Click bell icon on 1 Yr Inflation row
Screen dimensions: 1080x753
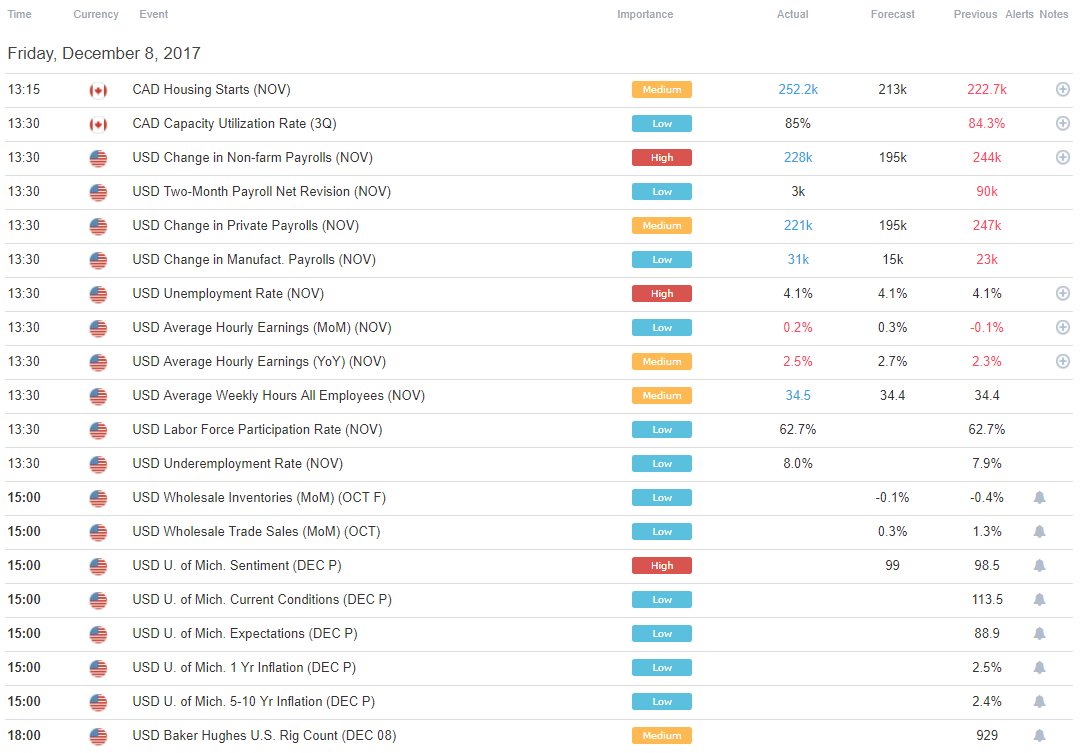click(x=1039, y=668)
